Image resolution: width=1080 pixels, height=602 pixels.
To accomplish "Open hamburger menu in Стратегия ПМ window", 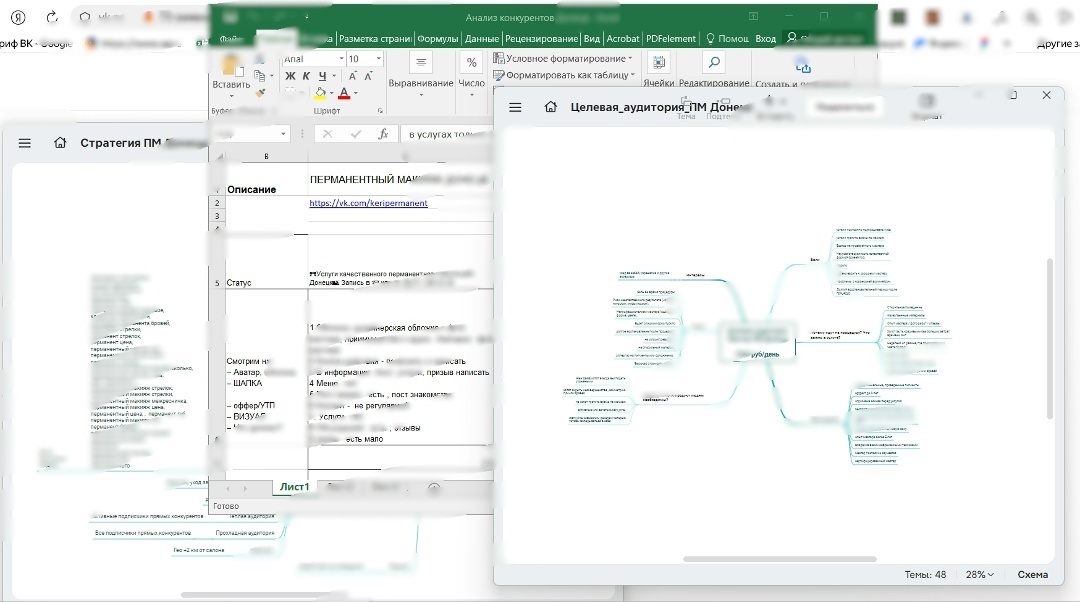I will pos(25,143).
